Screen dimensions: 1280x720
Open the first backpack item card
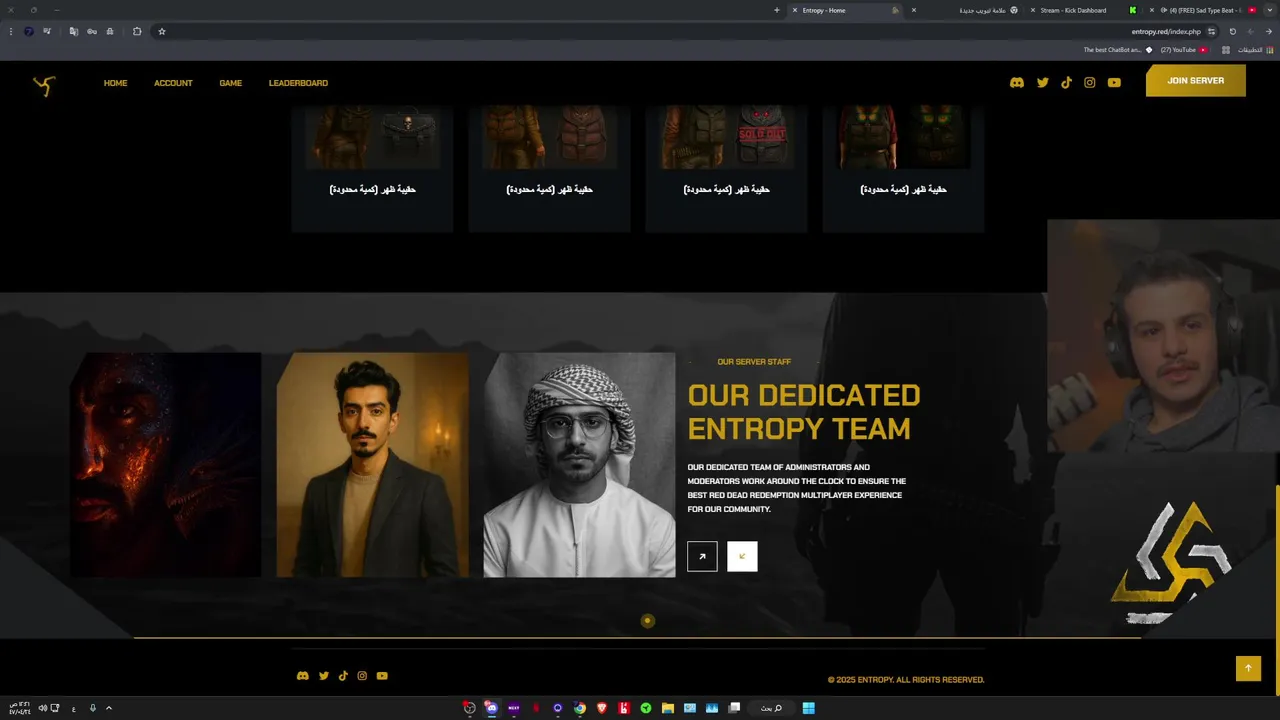click(372, 168)
